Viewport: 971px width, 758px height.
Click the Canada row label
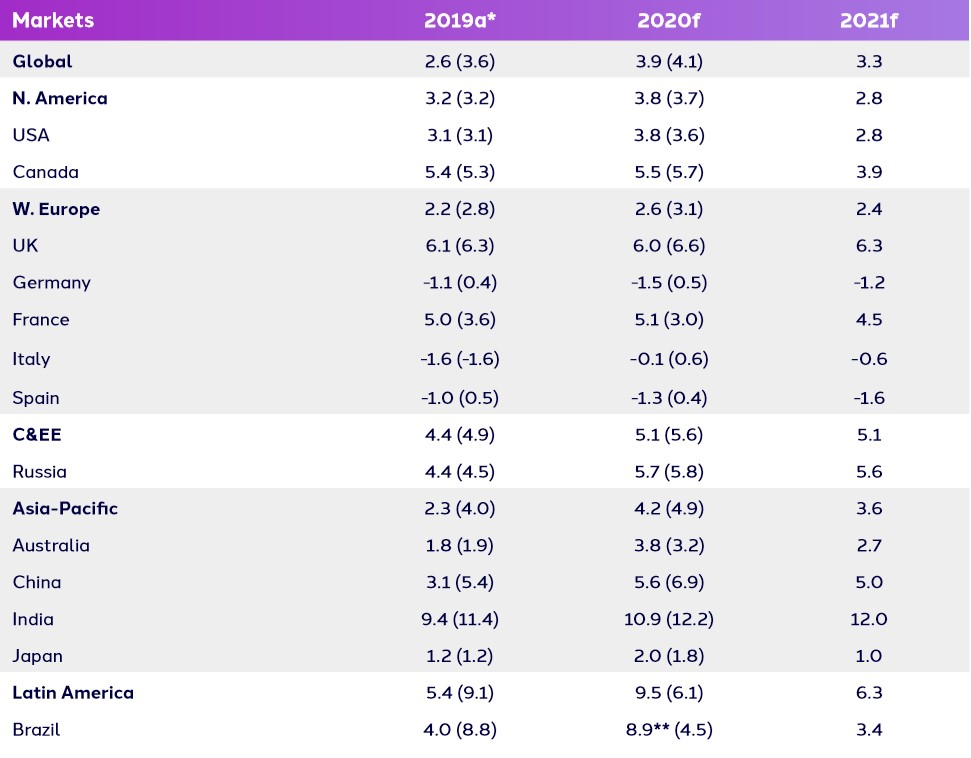46,172
